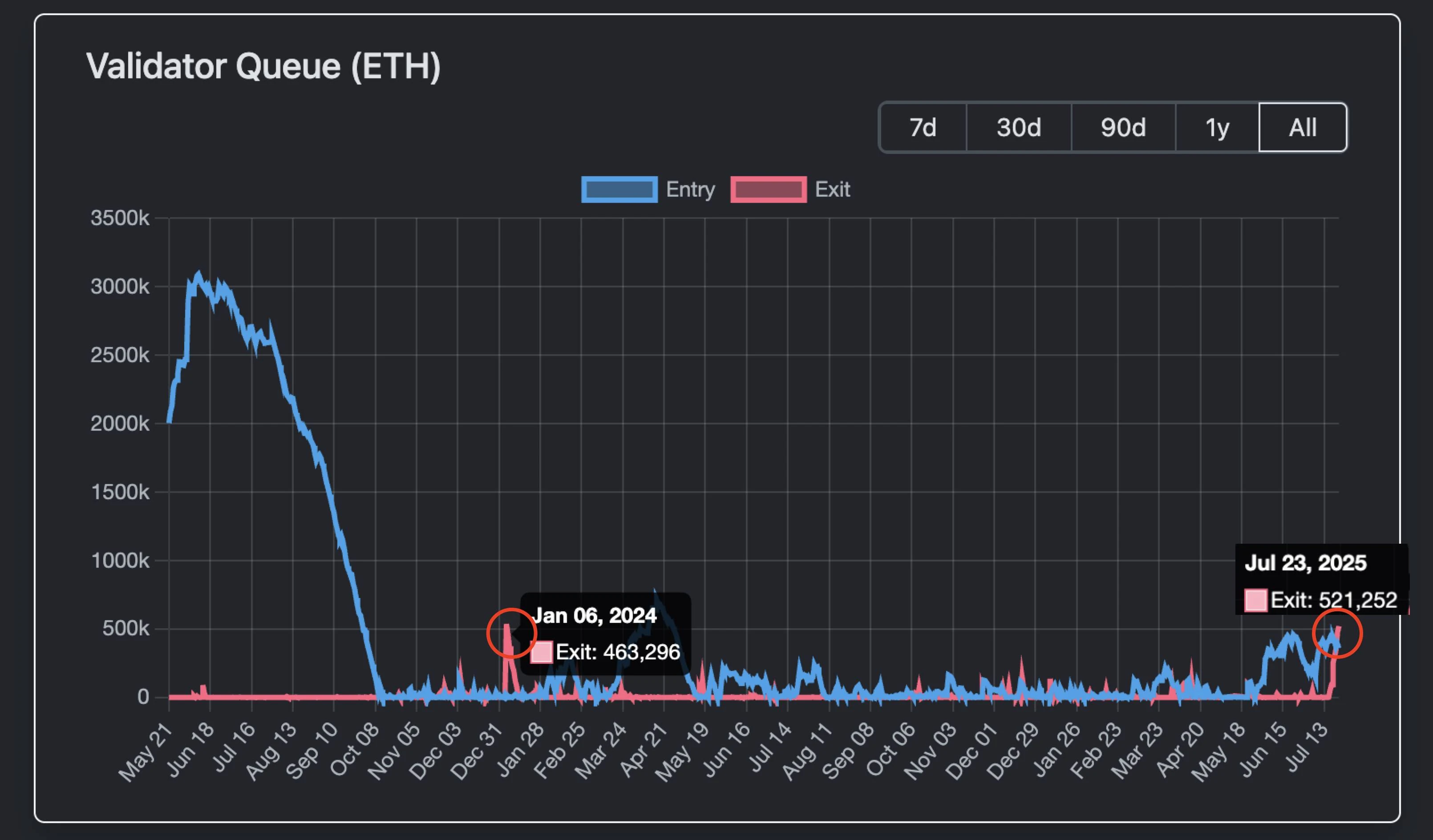Select the 1y time range
The image size is (1433, 840).
pos(1217,128)
